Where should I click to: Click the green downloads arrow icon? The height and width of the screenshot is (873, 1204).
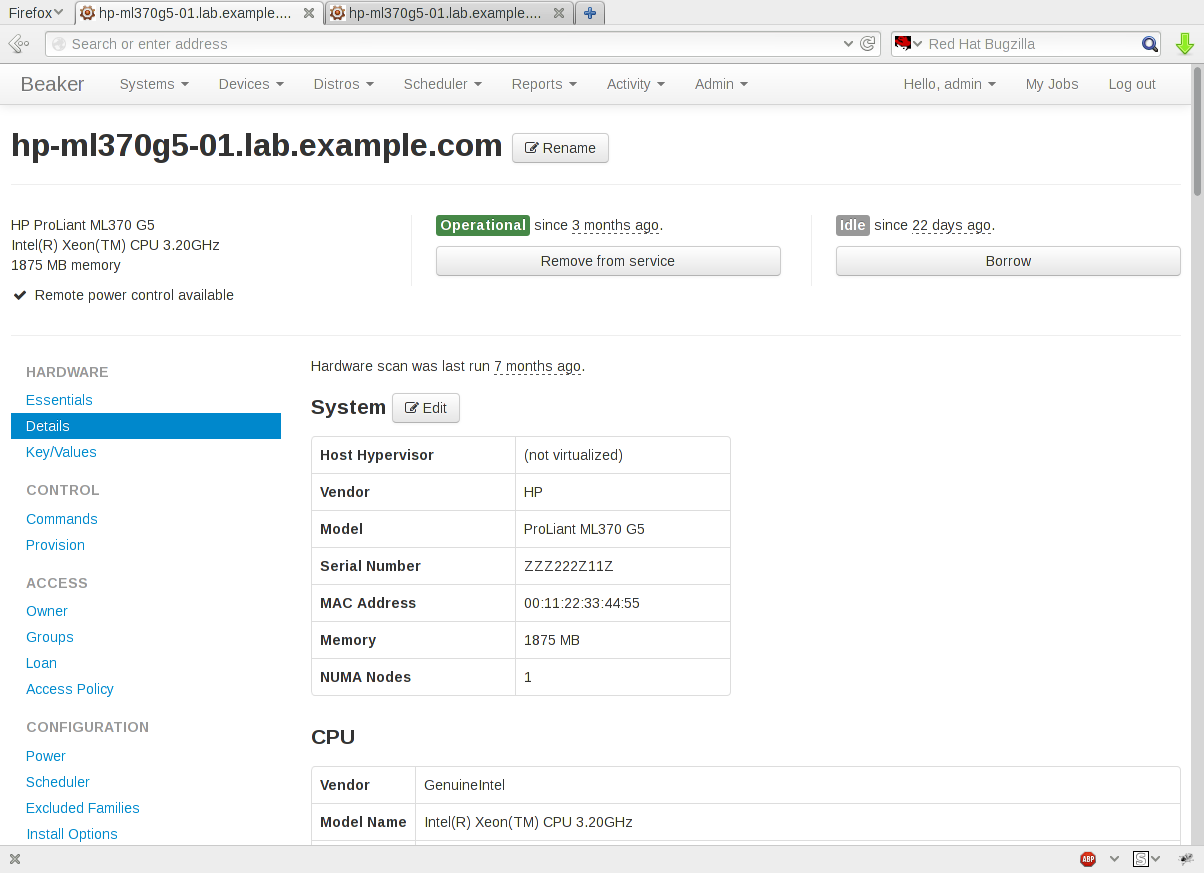(x=1185, y=44)
